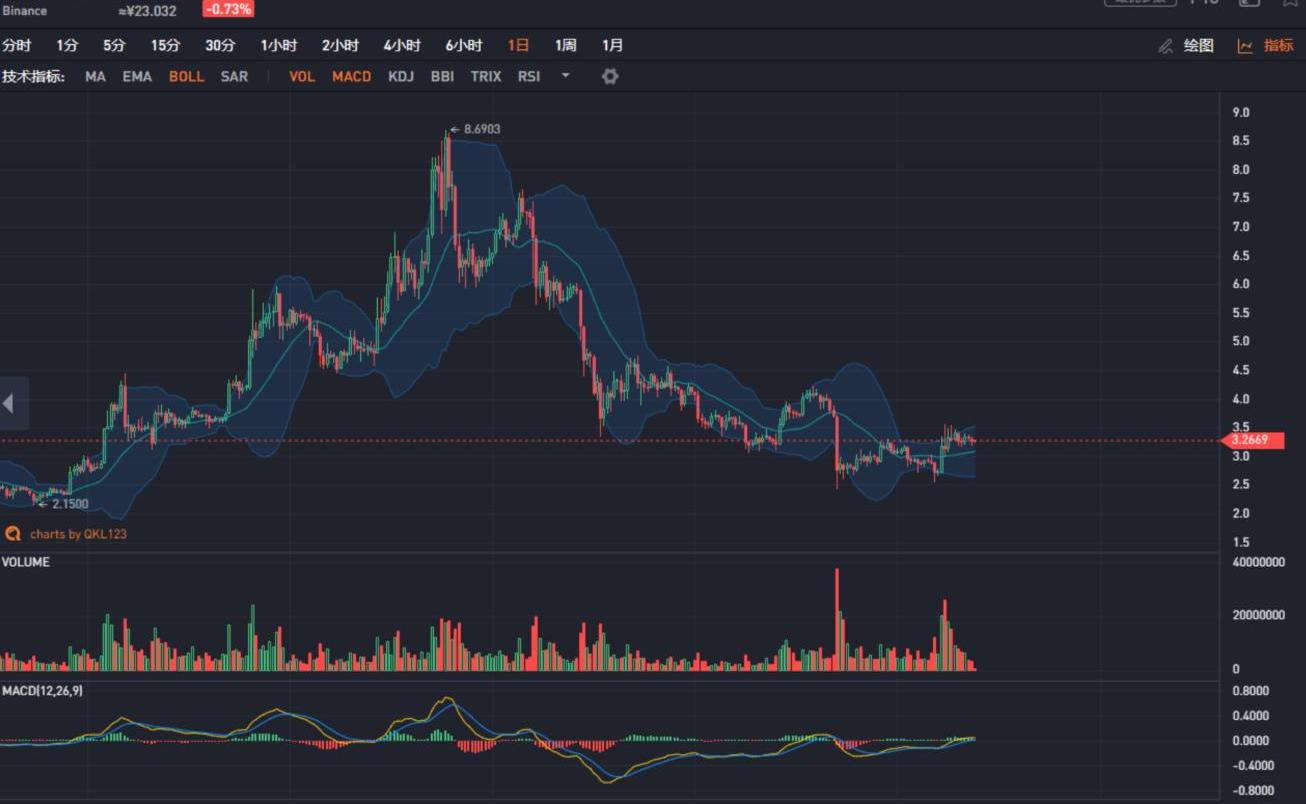Toggle the VOL indicator

[x=301, y=76]
